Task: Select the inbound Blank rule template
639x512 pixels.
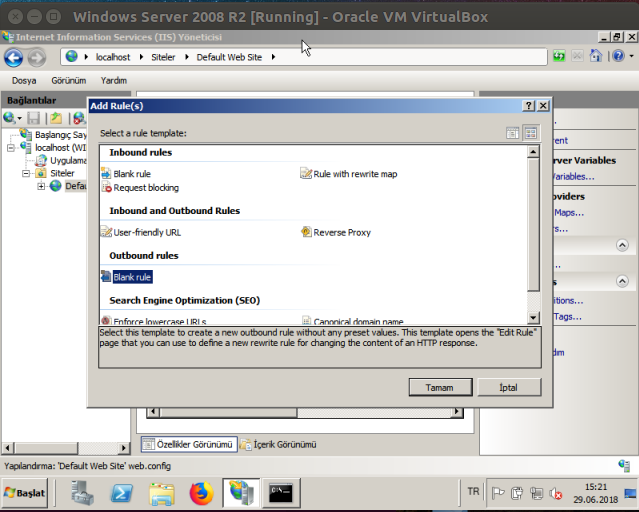Action: [x=126, y=174]
